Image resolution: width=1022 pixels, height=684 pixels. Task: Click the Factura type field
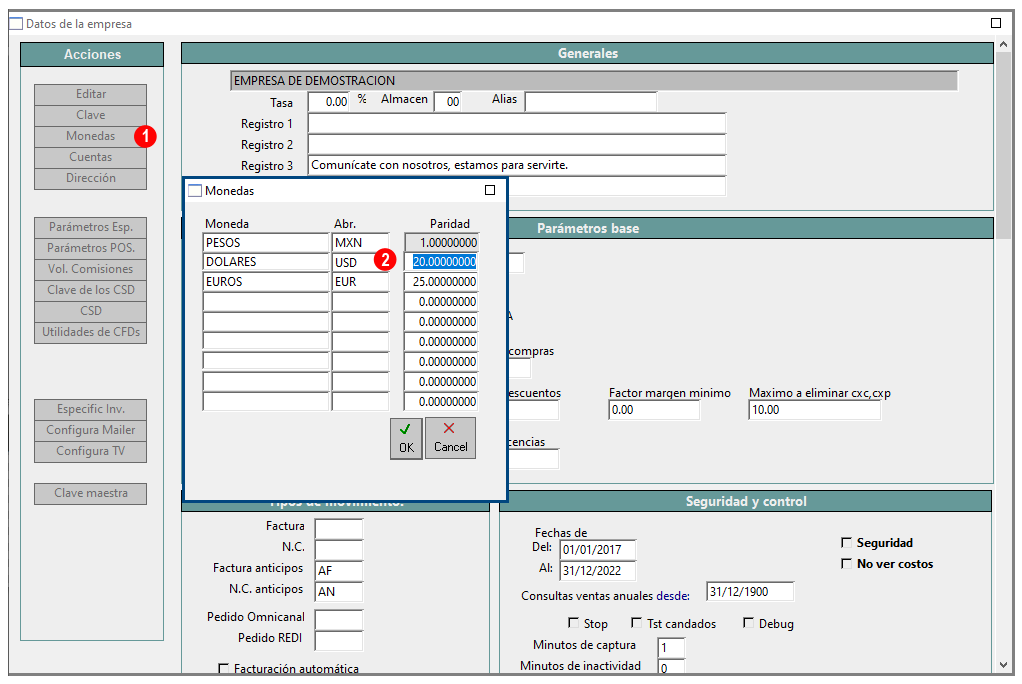[339, 529]
